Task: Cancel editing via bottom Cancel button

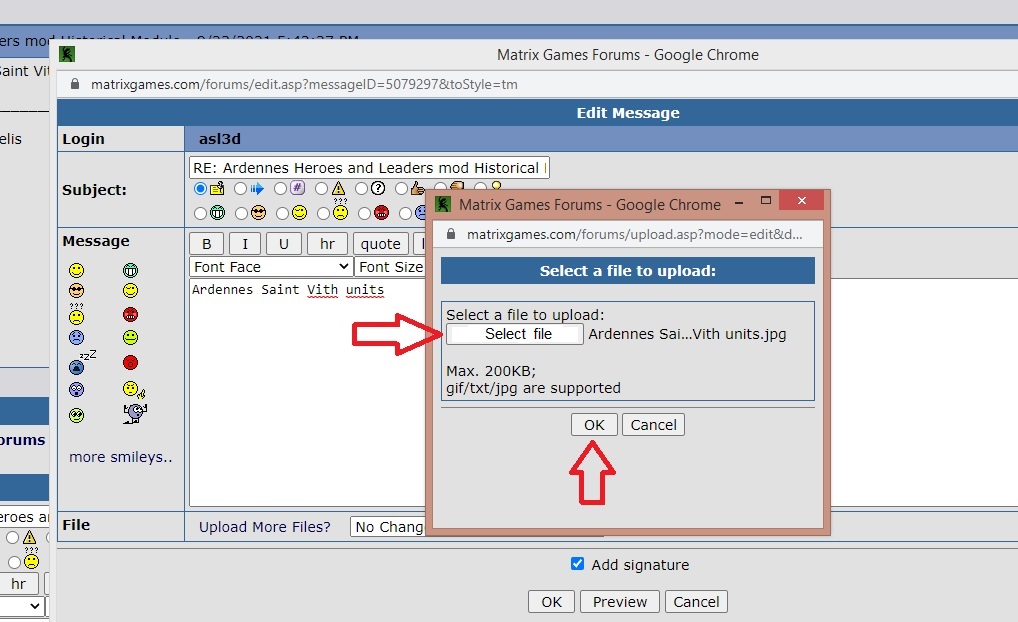Action: [696, 602]
